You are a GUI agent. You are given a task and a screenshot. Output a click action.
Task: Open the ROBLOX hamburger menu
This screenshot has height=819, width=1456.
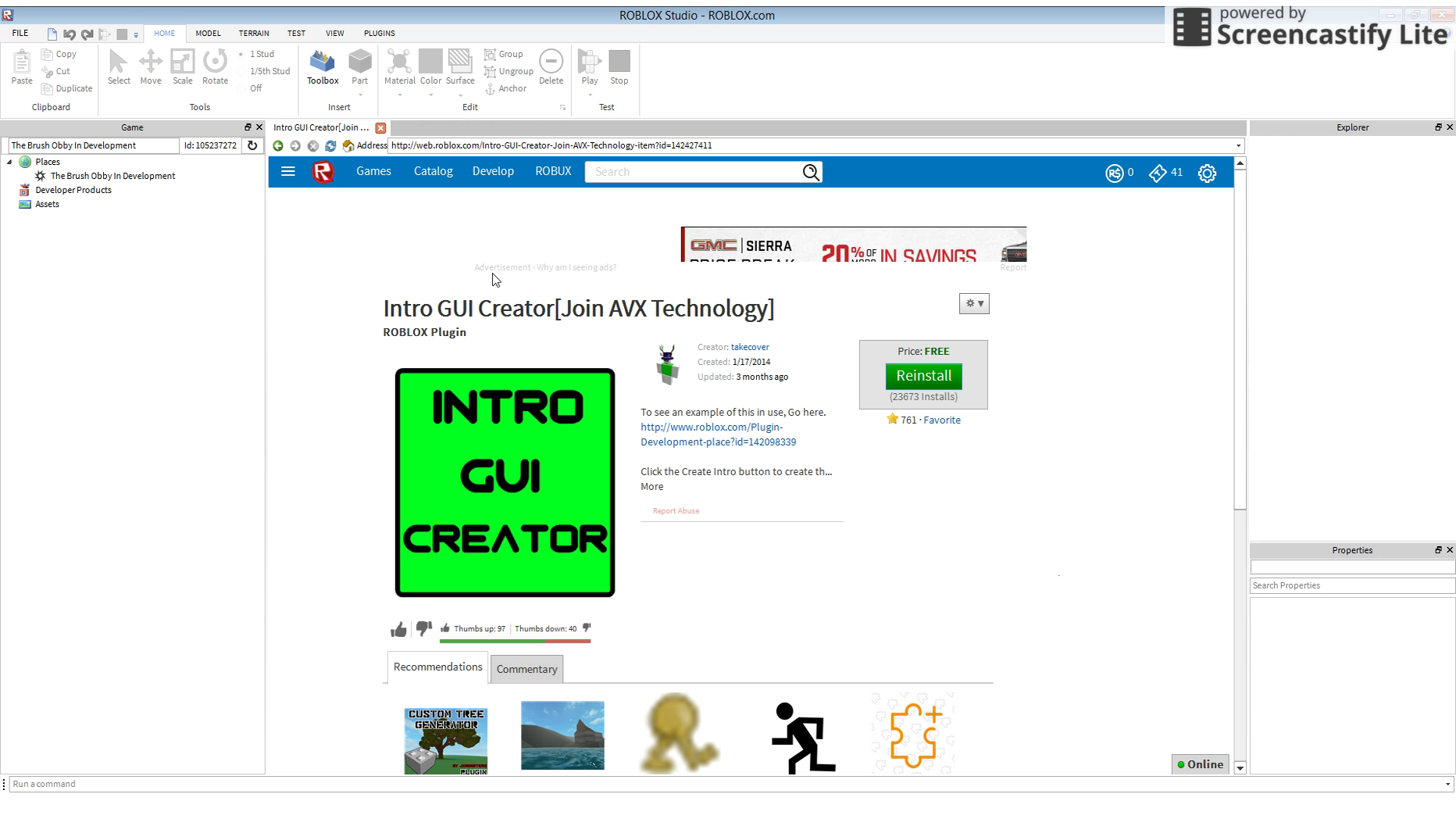[287, 172]
